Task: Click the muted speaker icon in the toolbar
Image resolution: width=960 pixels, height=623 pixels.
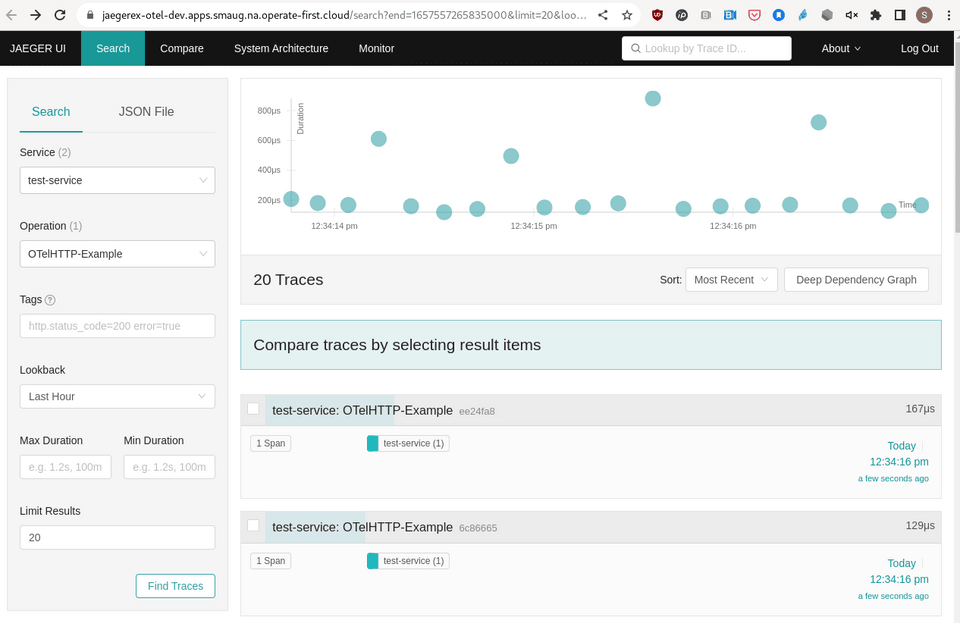Action: pos(851,16)
